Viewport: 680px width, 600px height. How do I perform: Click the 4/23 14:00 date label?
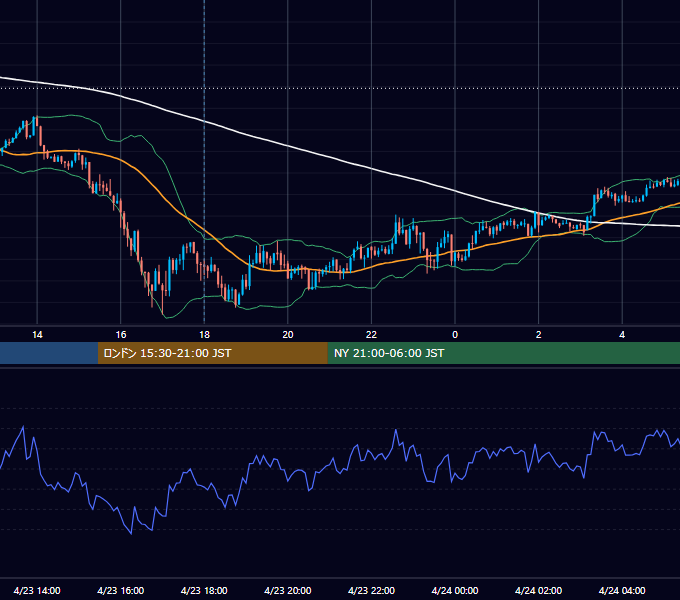coord(37,590)
